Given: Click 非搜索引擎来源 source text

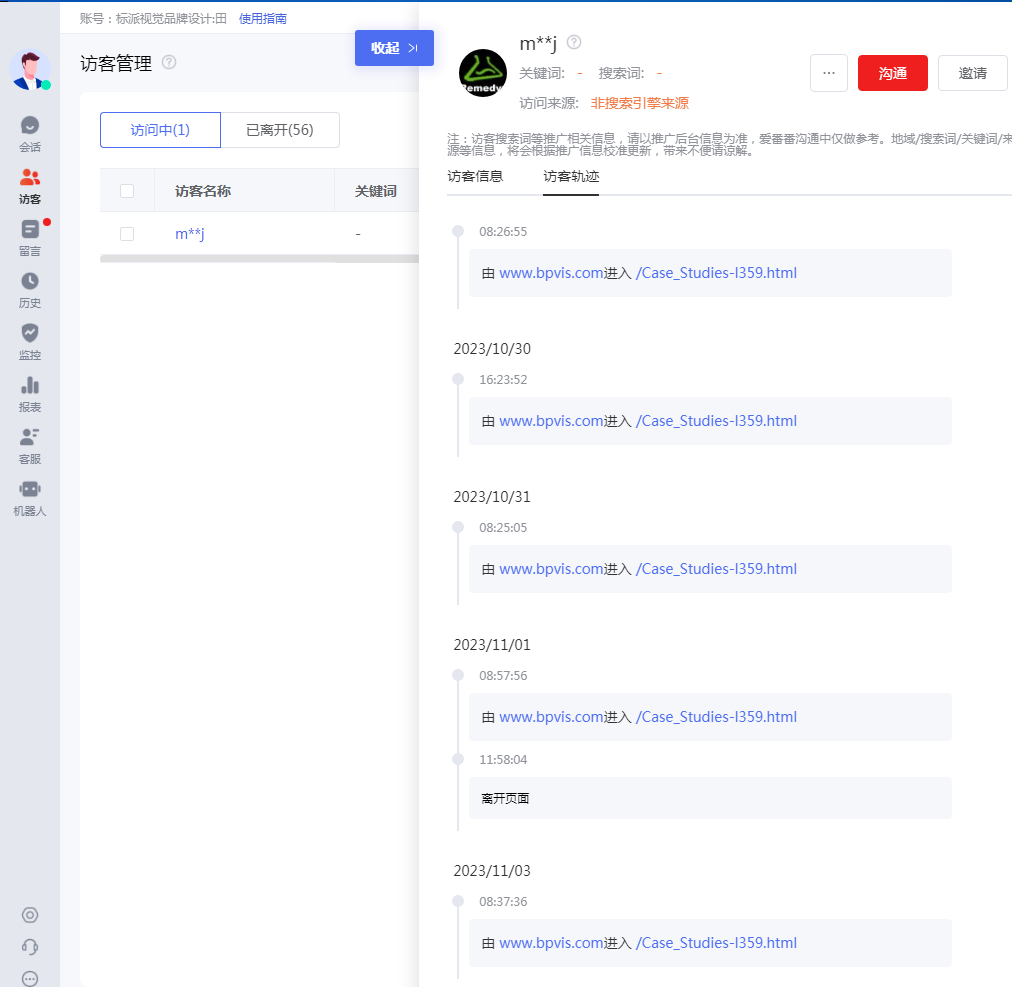Looking at the screenshot, I should pos(640,103).
